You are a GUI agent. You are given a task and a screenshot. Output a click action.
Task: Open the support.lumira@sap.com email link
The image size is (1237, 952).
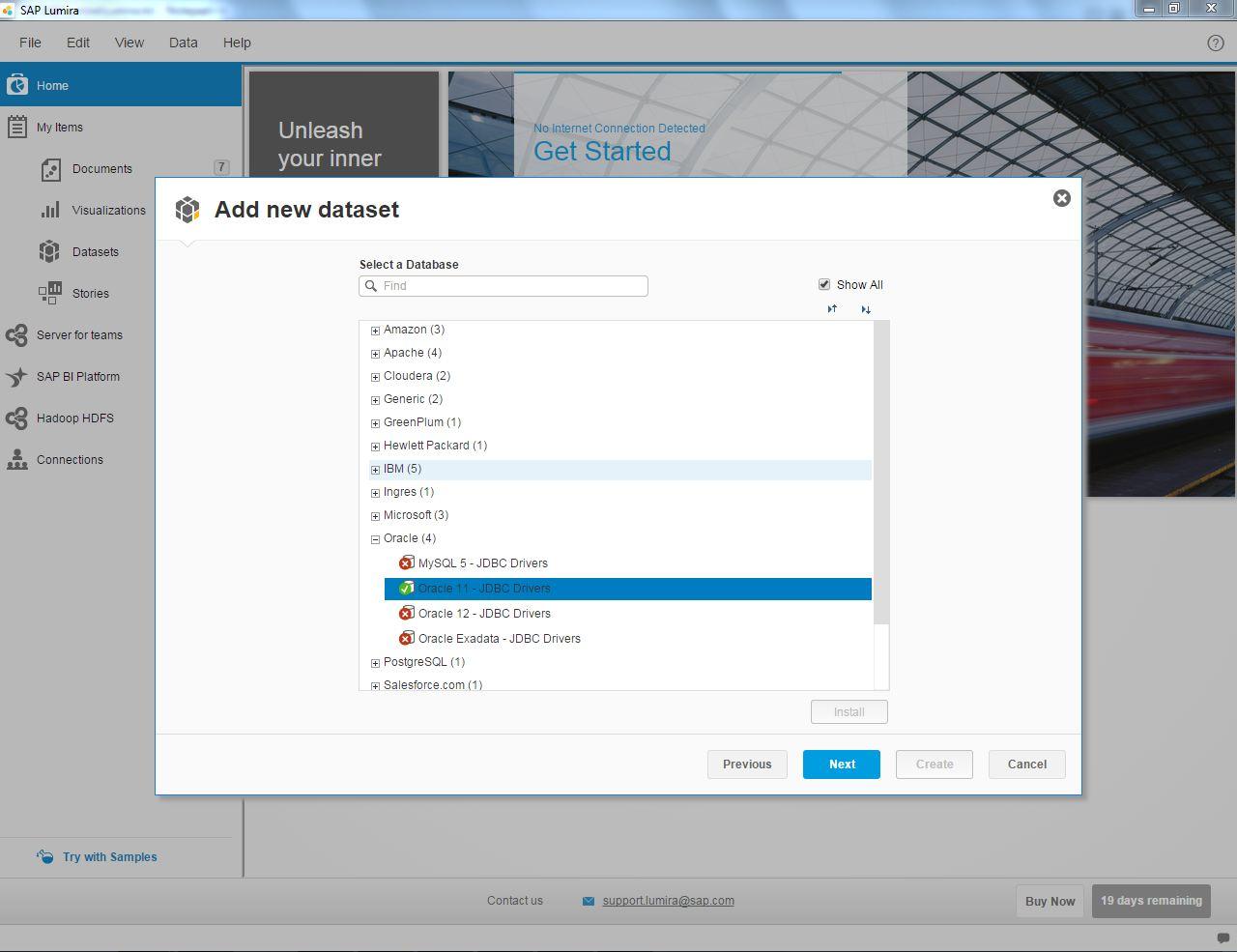(668, 901)
